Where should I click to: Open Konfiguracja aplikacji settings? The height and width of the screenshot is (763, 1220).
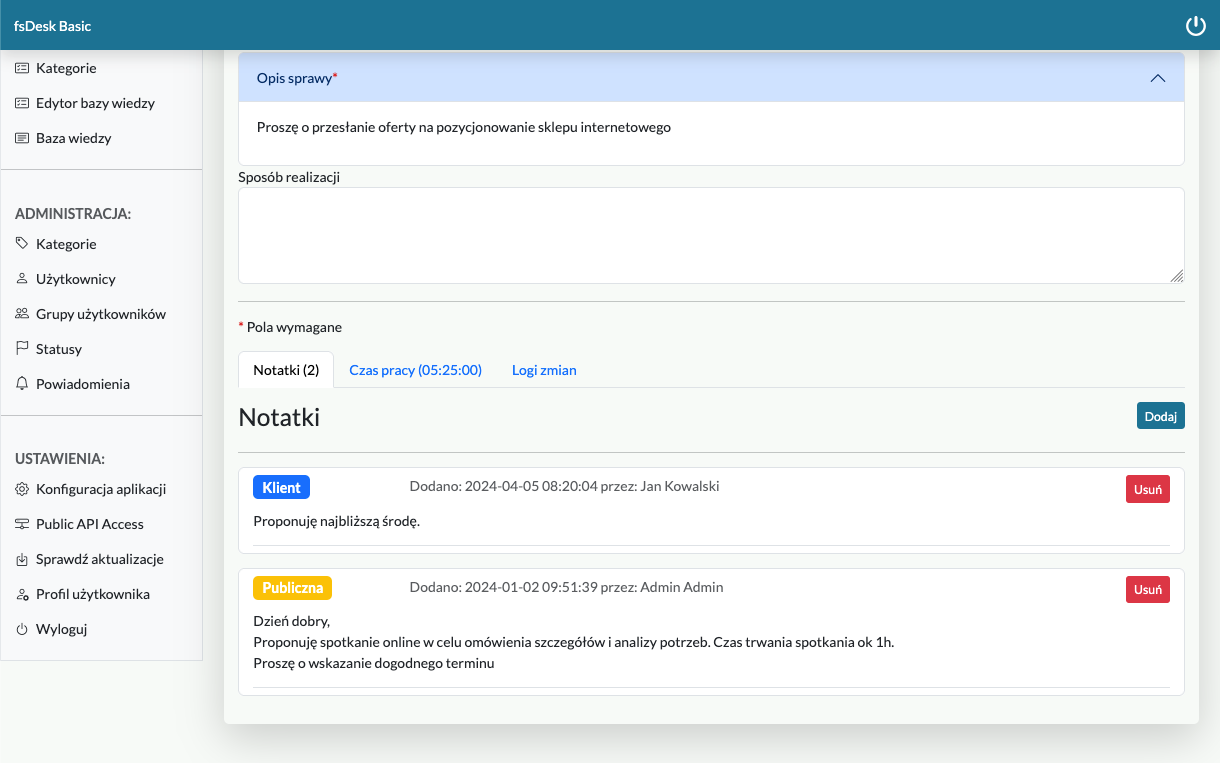pyautogui.click(x=100, y=489)
